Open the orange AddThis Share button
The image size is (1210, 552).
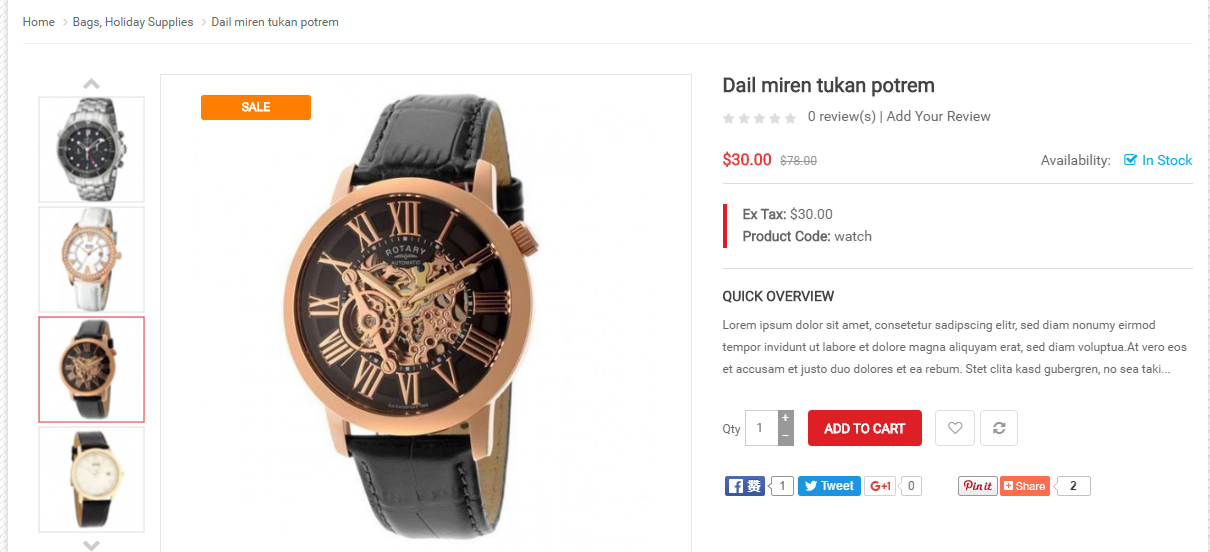point(1025,486)
